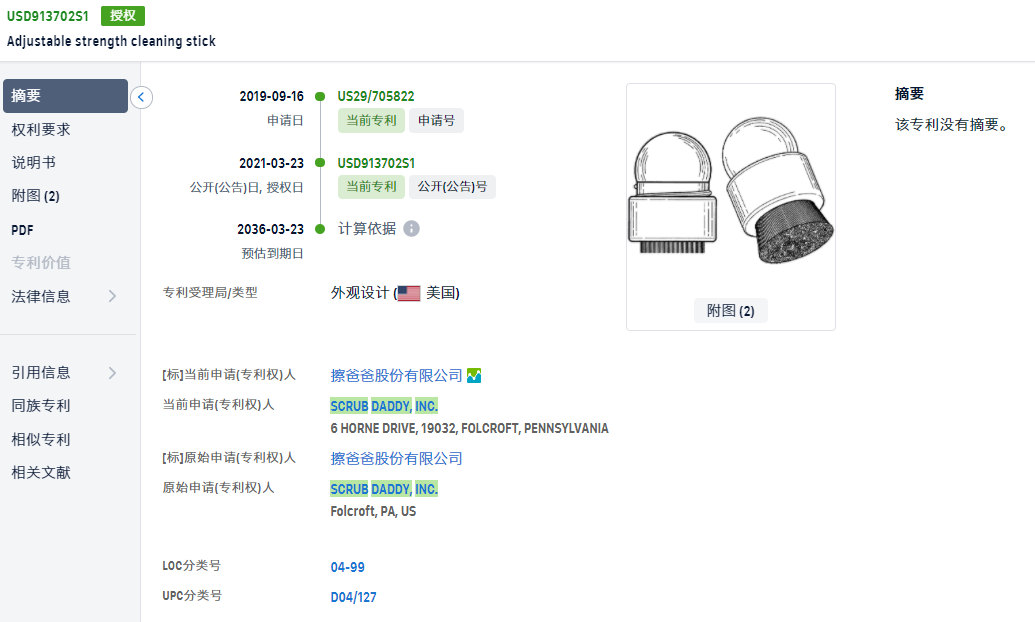Screen dimensions: 1035x622
Task: Open the 权利要求 sidebar section
Action: pos(41,129)
